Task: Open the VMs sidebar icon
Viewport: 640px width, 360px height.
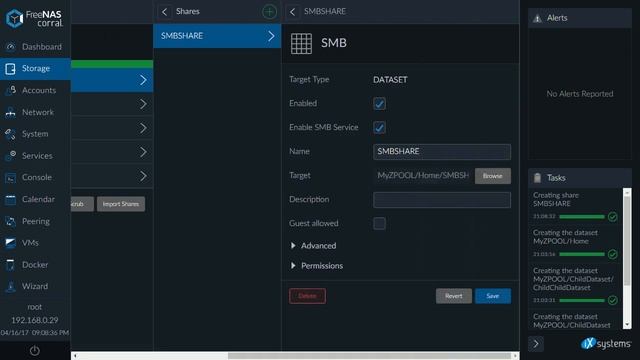Action: (11, 243)
